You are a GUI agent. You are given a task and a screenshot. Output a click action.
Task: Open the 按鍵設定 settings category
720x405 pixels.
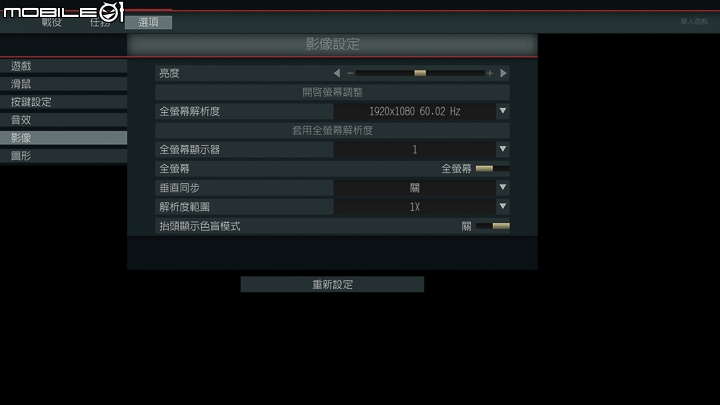tap(63, 102)
